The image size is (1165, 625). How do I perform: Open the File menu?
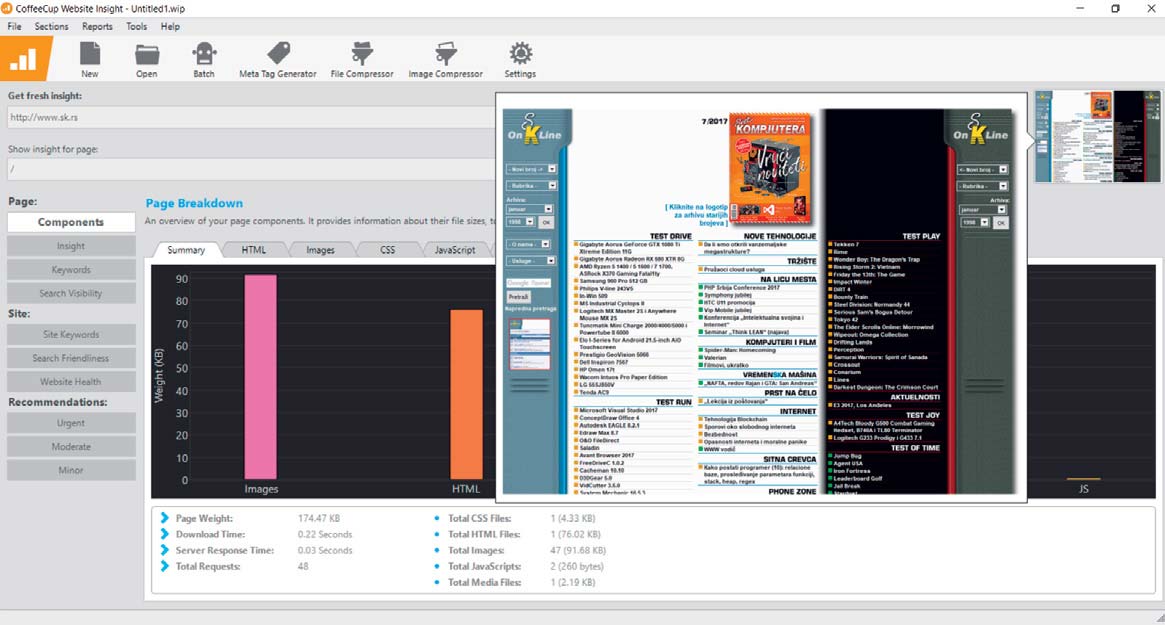click(14, 26)
